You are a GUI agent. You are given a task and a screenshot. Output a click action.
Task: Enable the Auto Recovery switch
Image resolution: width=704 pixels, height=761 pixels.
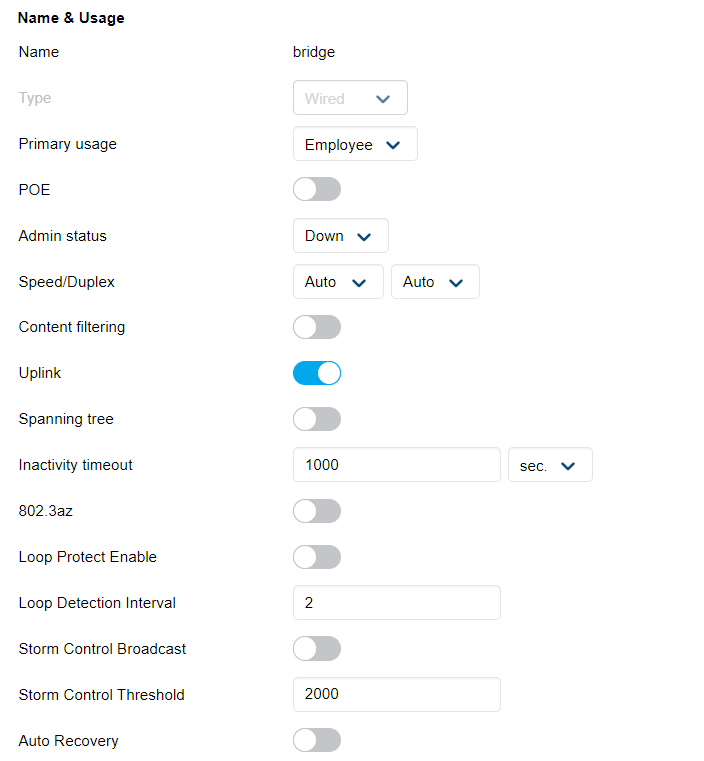(316, 741)
